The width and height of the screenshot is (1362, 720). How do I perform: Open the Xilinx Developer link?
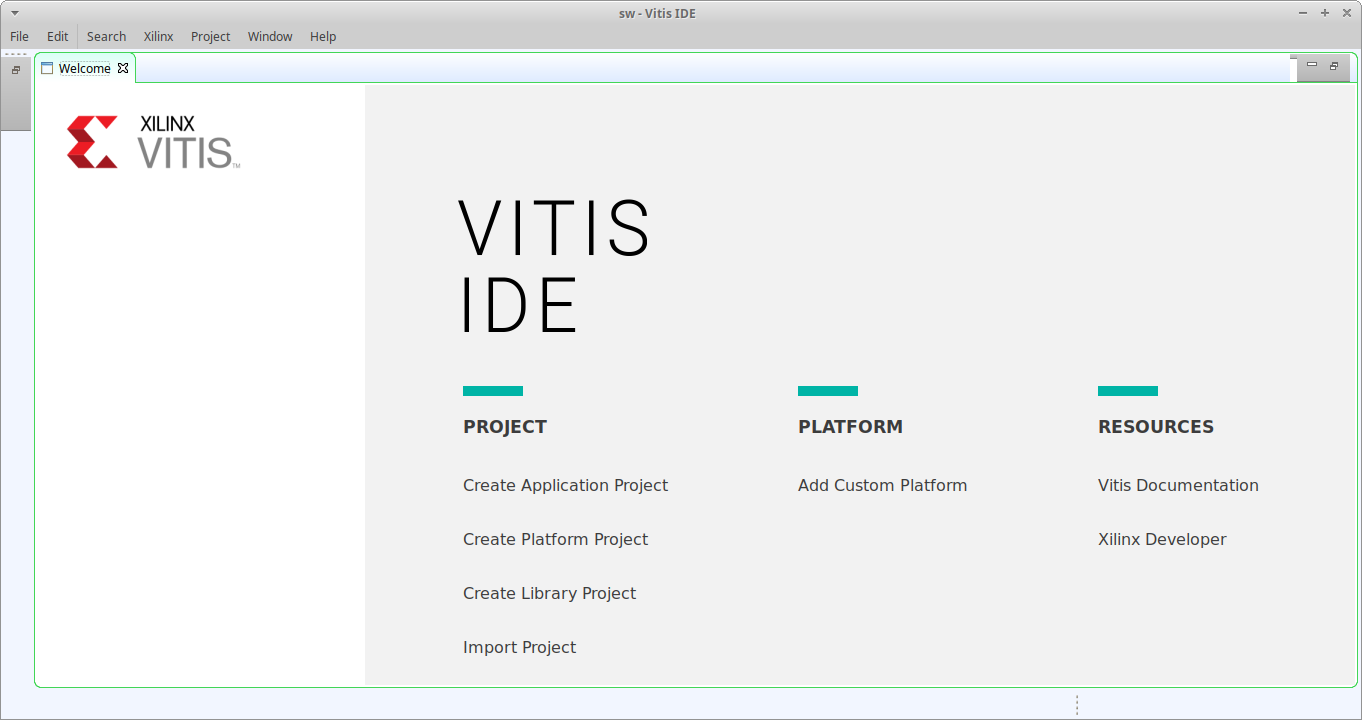pyautogui.click(x=1162, y=539)
